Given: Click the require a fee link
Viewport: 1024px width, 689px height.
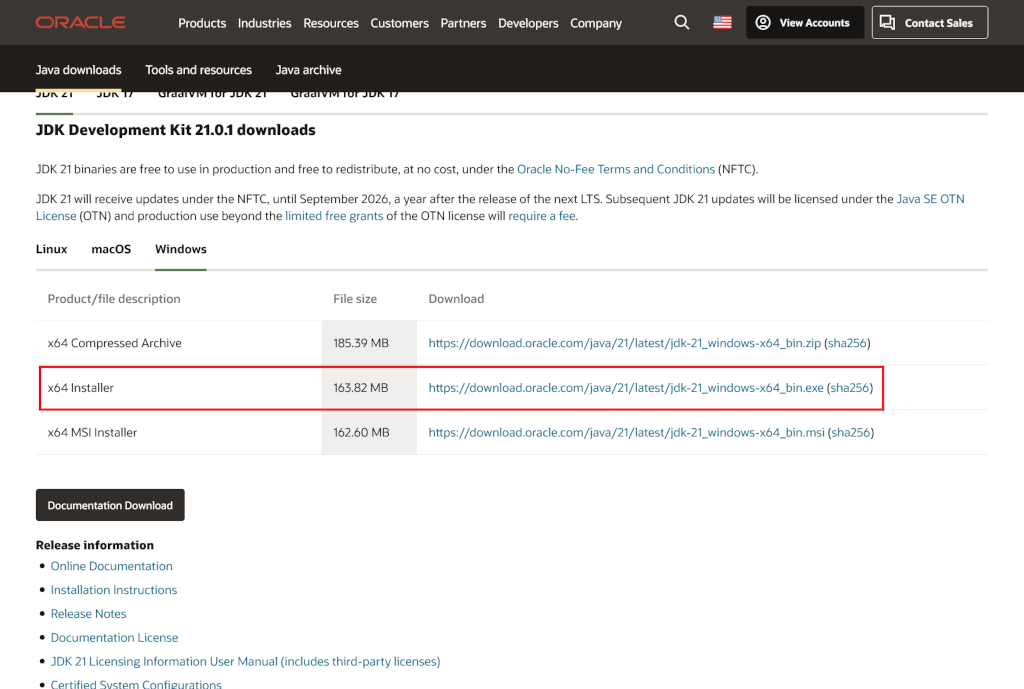Looking at the screenshot, I should pyautogui.click(x=542, y=216).
